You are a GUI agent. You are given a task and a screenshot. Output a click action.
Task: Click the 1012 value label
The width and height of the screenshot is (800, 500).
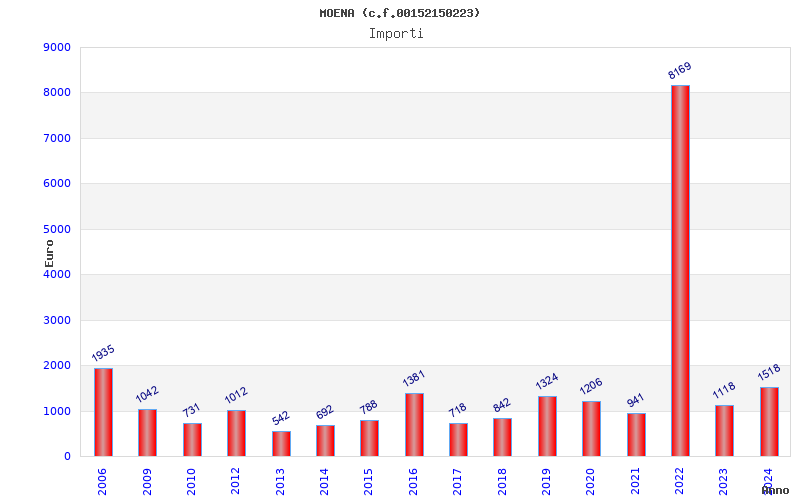[236, 395]
